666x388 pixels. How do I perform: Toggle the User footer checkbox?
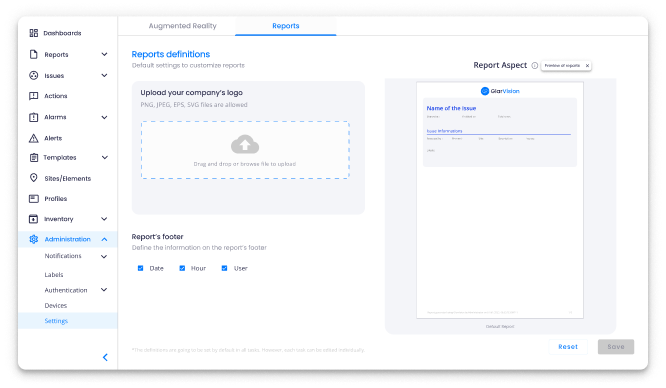pos(224,268)
